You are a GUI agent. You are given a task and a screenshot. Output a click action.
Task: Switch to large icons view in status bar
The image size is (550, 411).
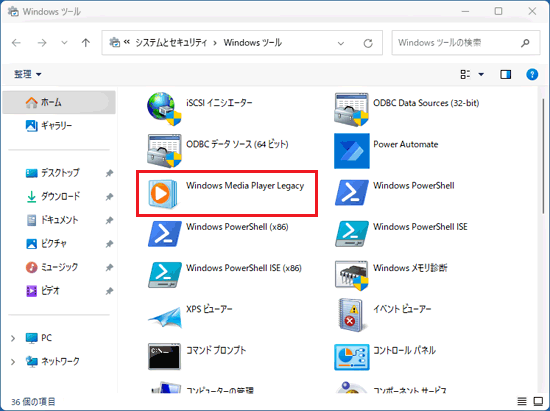click(x=538, y=401)
